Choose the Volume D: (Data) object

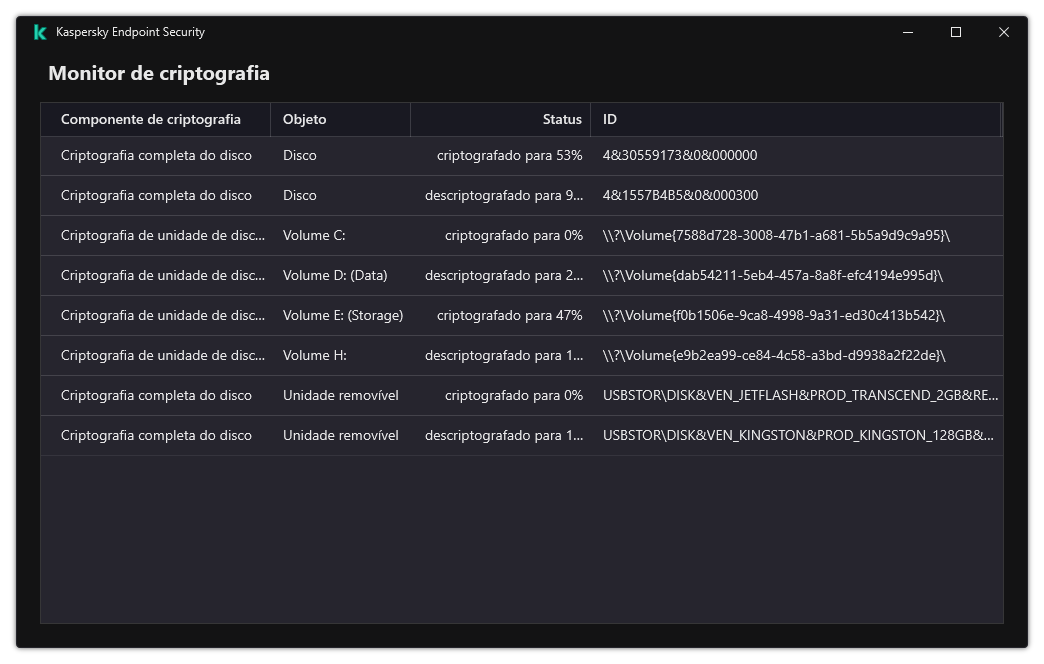click(335, 275)
